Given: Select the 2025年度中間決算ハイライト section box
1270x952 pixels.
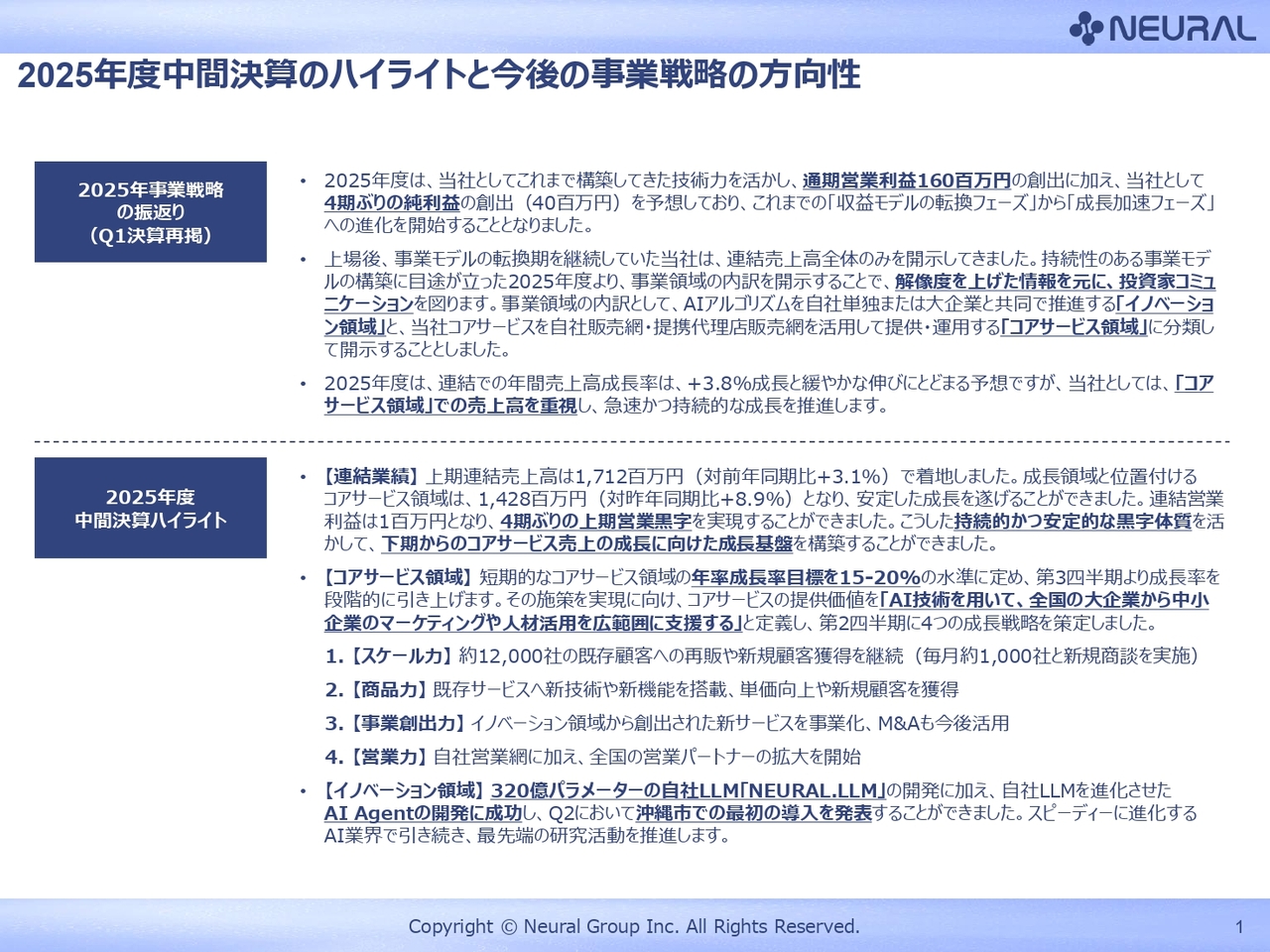Looking at the screenshot, I should [x=151, y=508].
